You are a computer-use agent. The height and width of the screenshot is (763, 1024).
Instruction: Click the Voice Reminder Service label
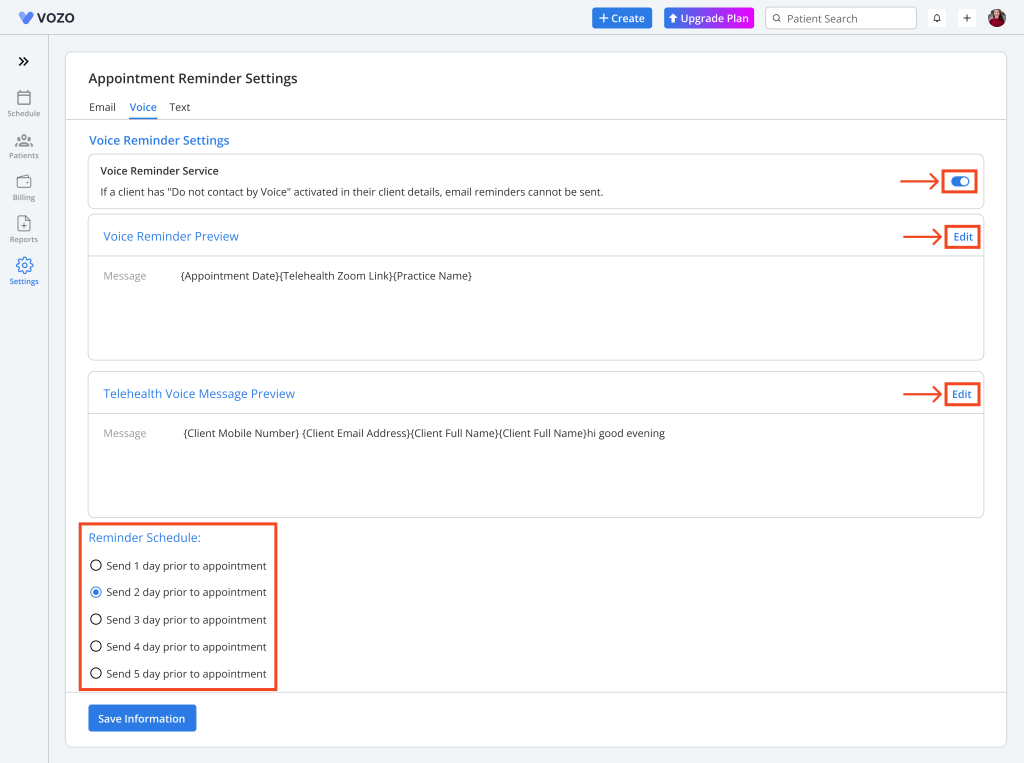click(x=159, y=170)
